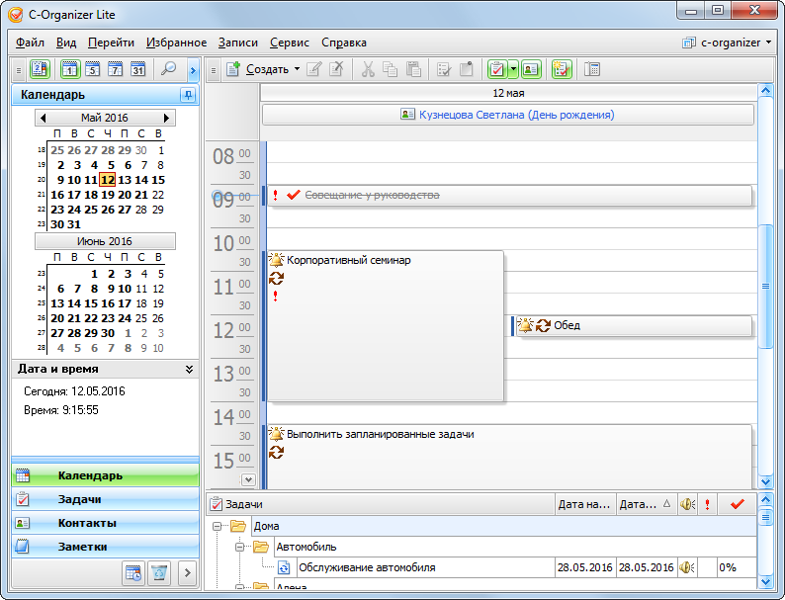785x600 pixels.
Task: Click the priority exclamation column header
Action: (707, 504)
